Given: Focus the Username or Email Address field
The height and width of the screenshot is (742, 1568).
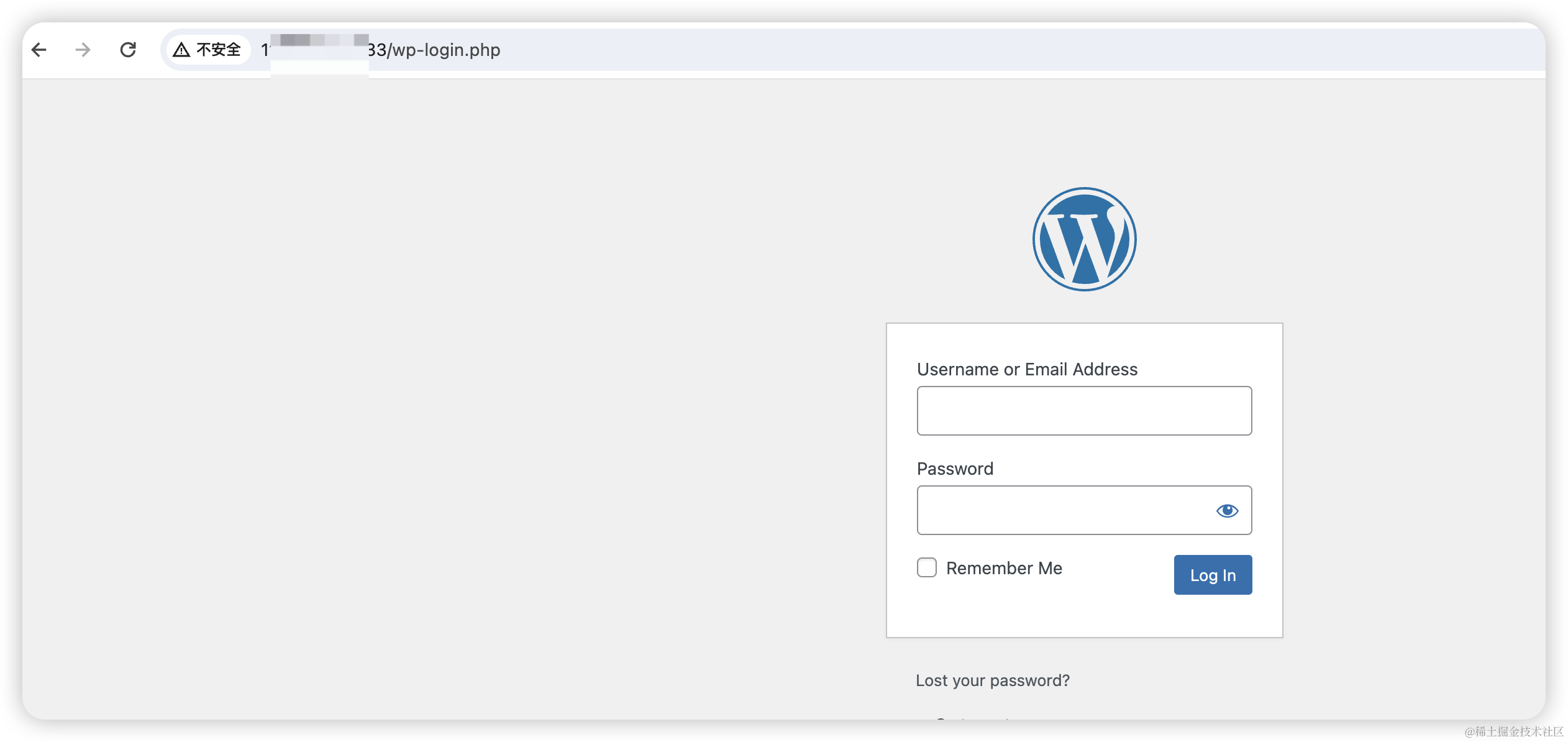Looking at the screenshot, I should tap(1084, 411).
